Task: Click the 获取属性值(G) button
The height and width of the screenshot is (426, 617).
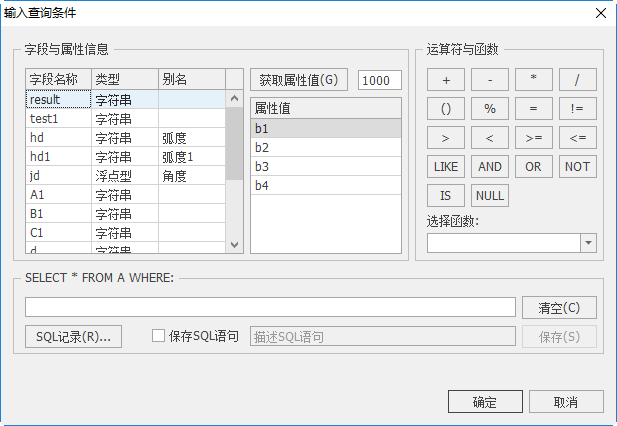Action: [299, 80]
